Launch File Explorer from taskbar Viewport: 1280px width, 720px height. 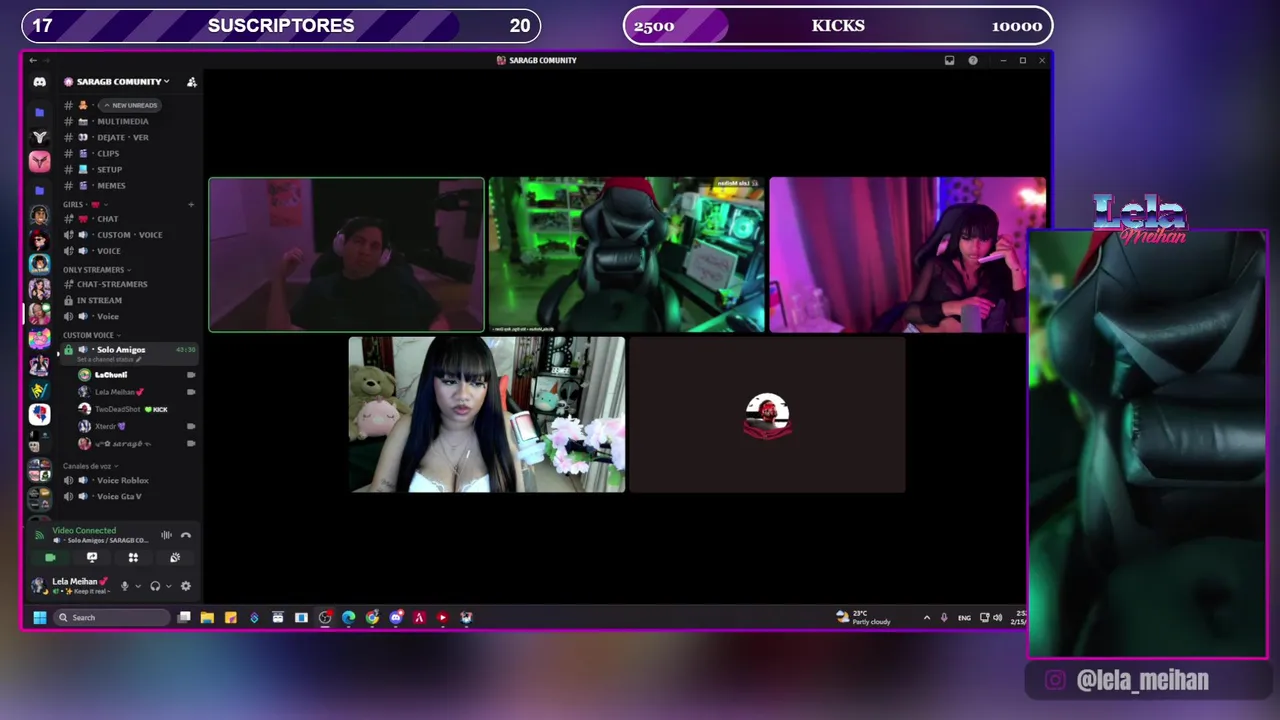click(207, 617)
